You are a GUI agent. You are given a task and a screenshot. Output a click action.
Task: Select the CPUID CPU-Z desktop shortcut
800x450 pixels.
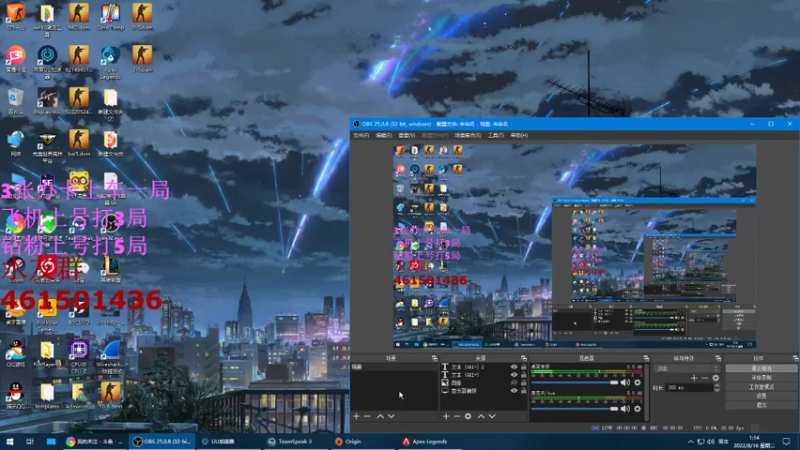tap(79, 357)
